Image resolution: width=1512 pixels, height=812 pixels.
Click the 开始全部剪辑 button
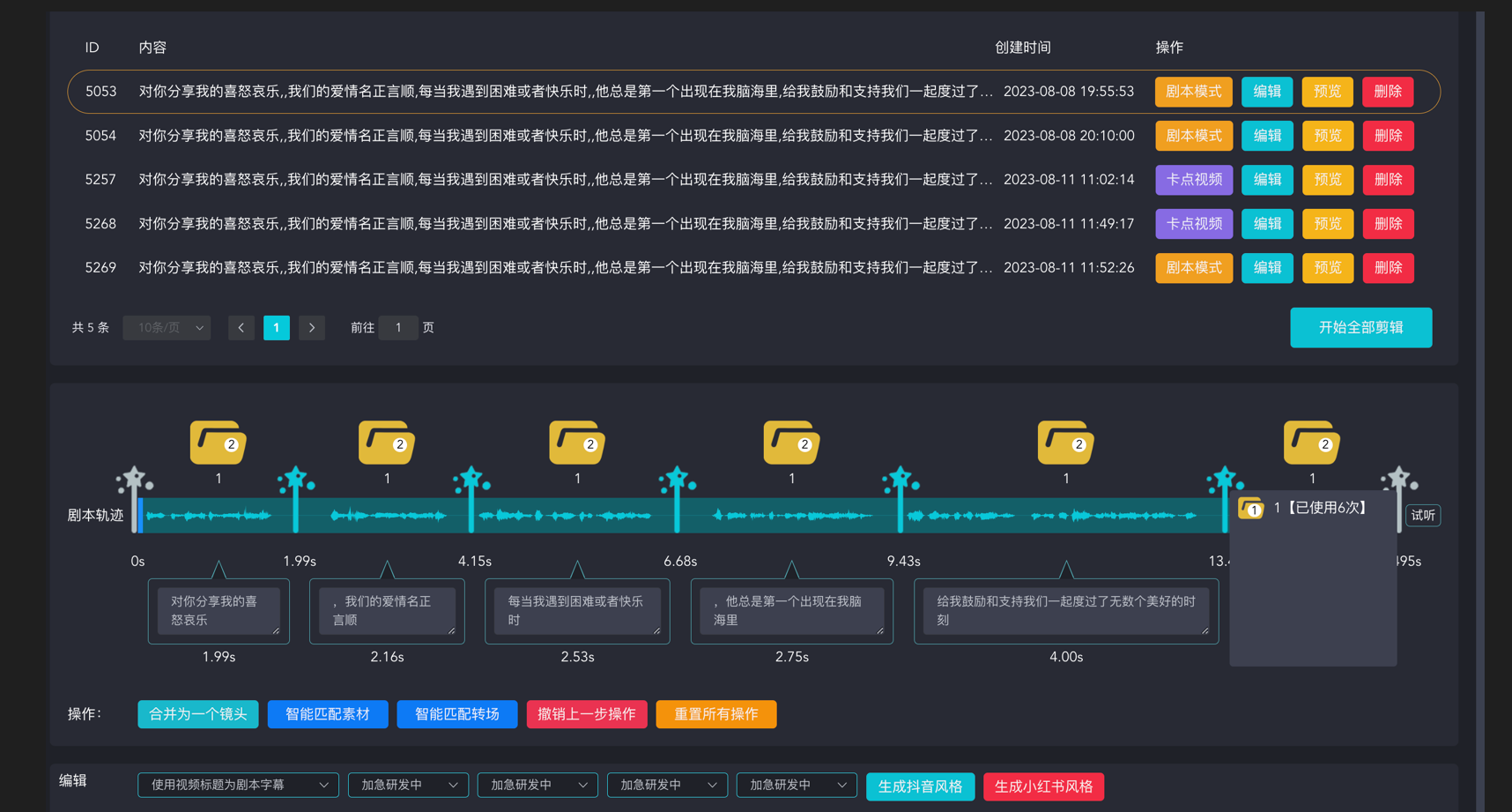pyautogui.click(x=1360, y=327)
